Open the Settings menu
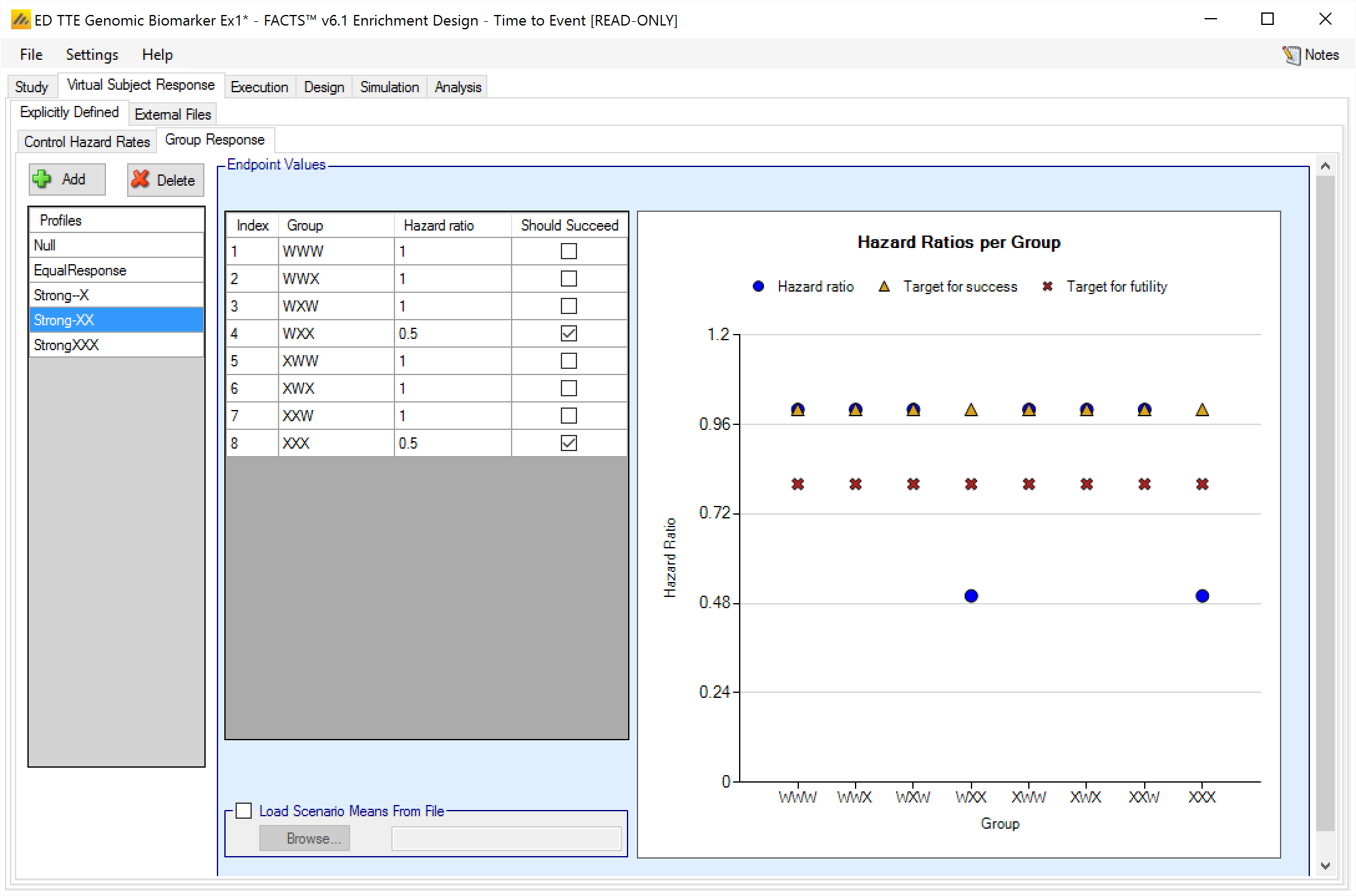 click(x=92, y=55)
